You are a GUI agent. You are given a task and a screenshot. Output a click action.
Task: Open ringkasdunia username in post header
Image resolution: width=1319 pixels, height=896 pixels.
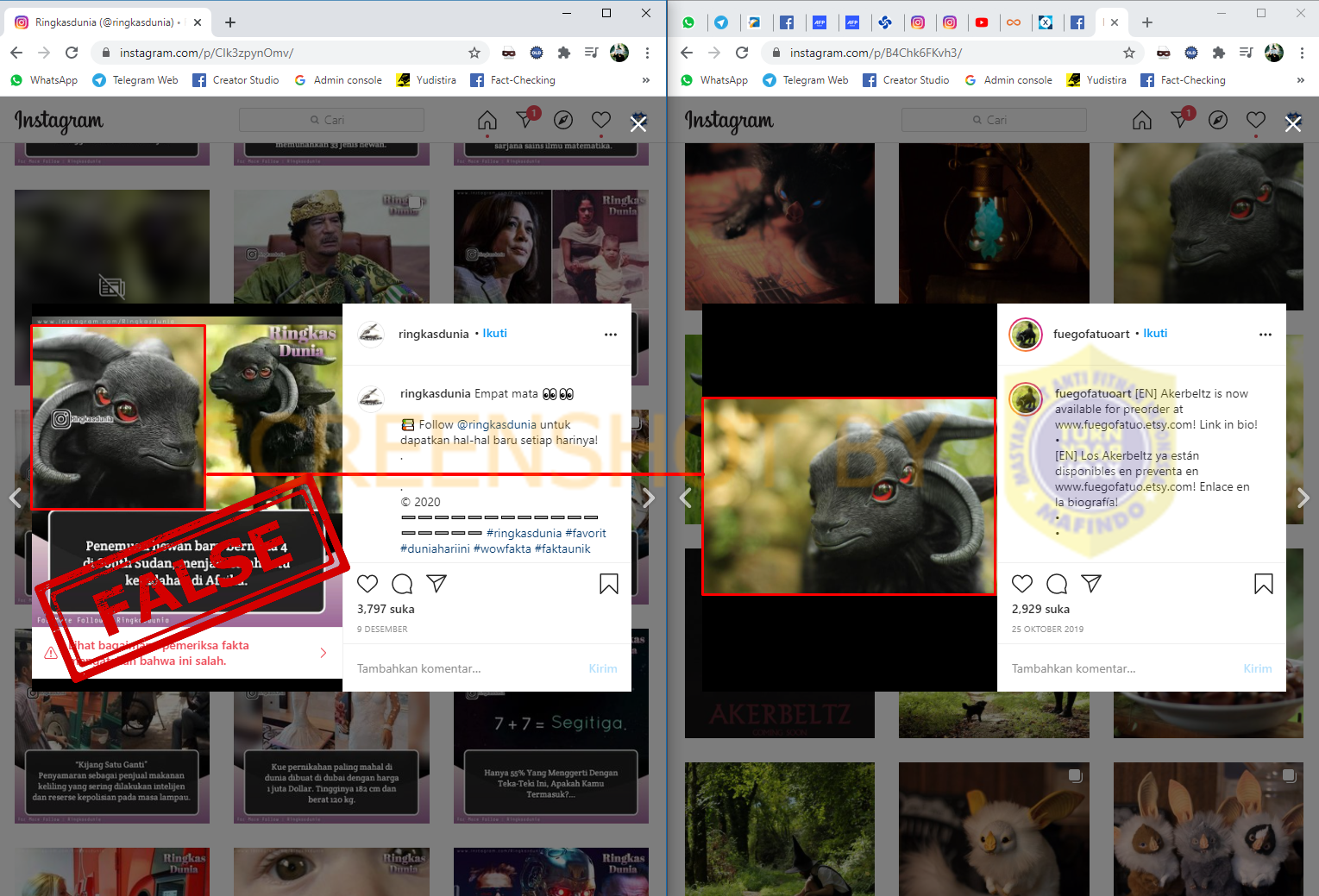click(x=434, y=334)
